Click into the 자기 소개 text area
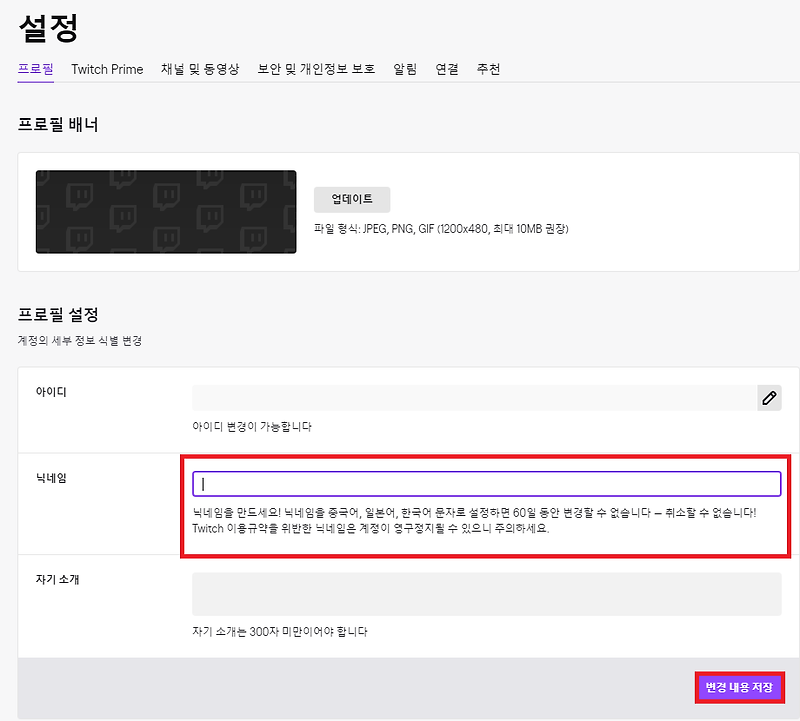The height and width of the screenshot is (721, 800). (x=487, y=594)
